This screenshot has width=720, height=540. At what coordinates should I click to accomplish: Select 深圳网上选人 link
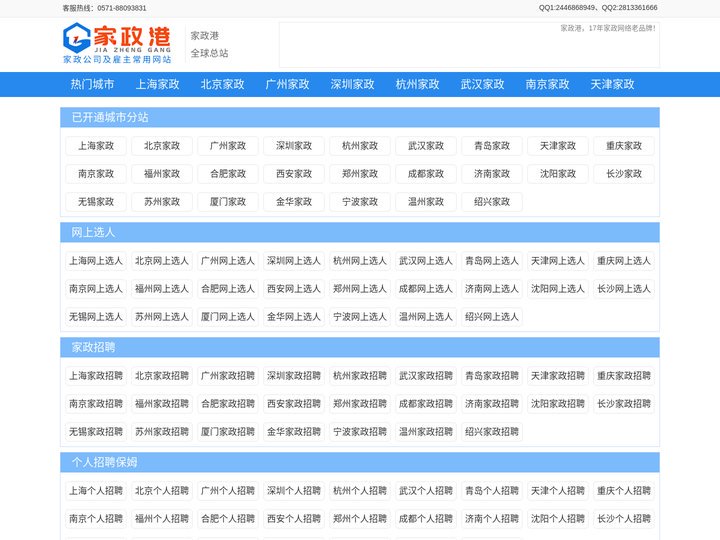click(294, 261)
